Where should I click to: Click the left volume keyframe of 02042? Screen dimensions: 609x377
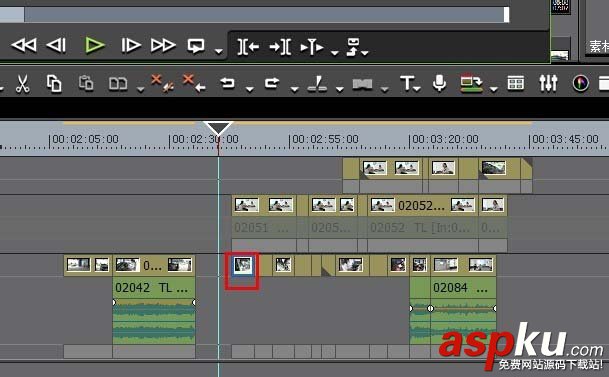point(114,302)
